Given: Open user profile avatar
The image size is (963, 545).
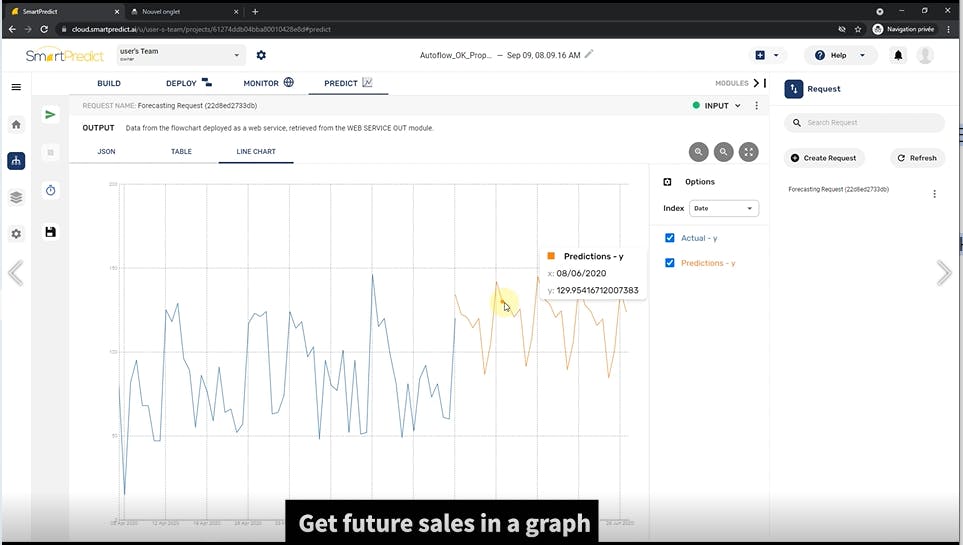Looking at the screenshot, I should pos(925,55).
